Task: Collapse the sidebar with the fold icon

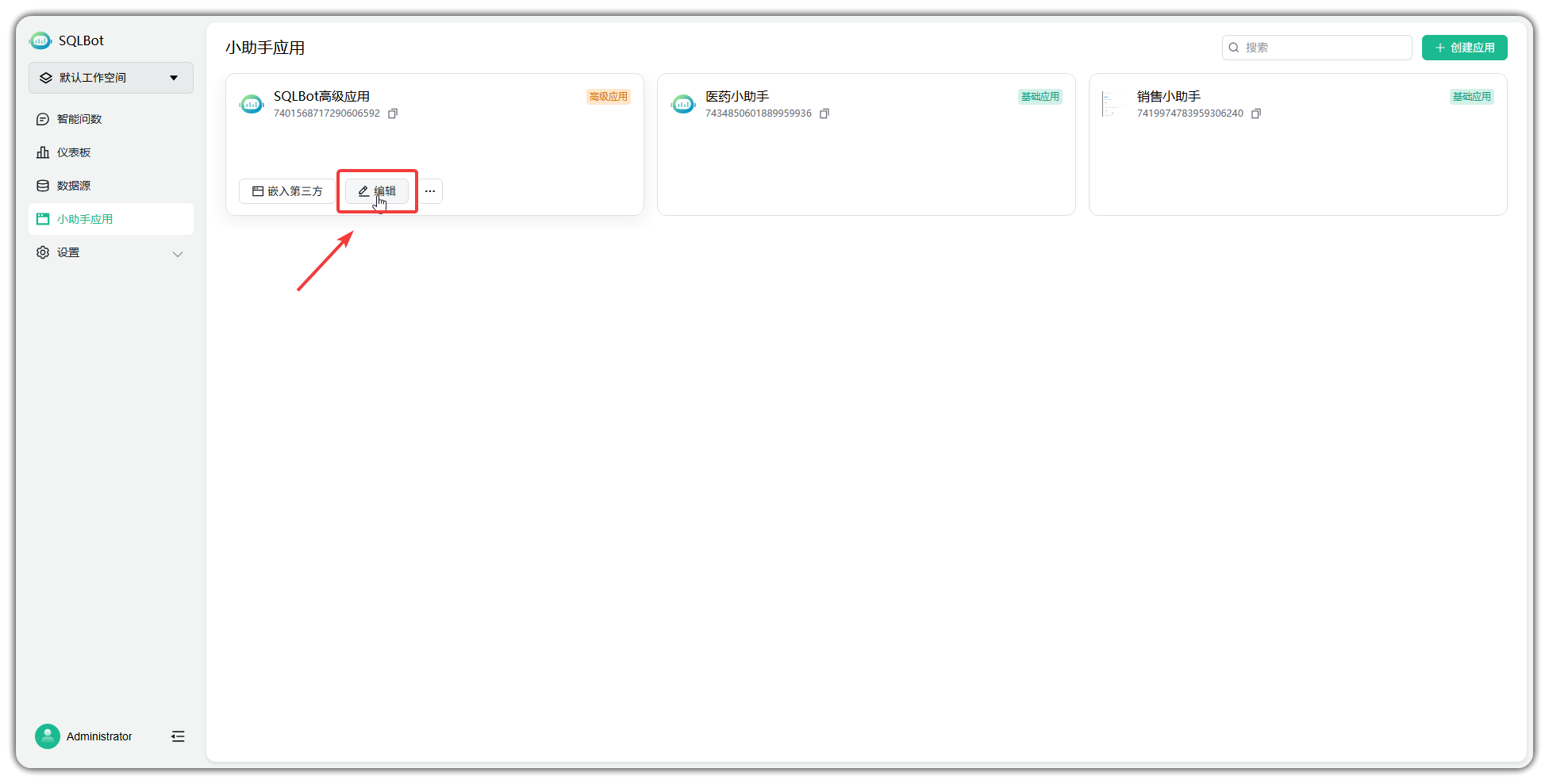Action: coord(178,736)
